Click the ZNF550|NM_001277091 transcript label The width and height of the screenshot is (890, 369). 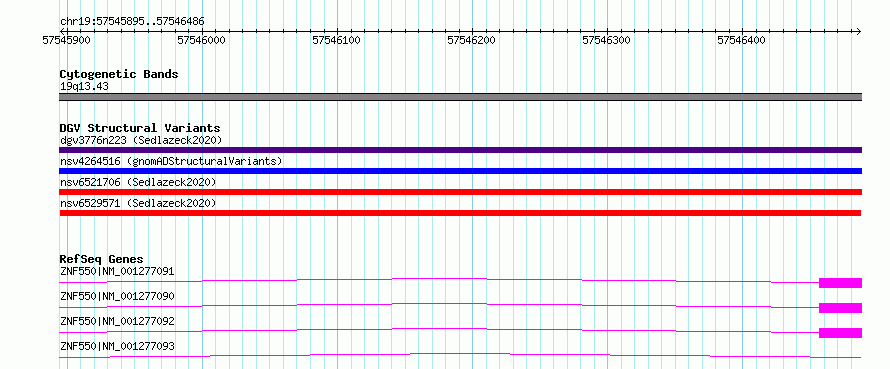point(117,271)
